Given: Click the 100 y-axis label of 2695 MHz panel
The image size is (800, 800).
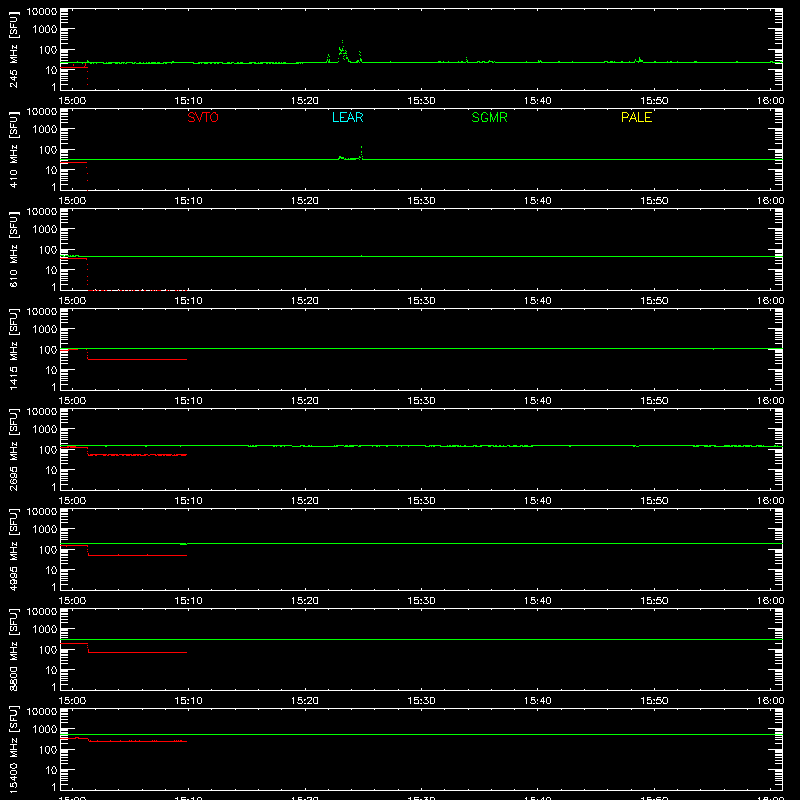Looking at the screenshot, I should point(48,450).
